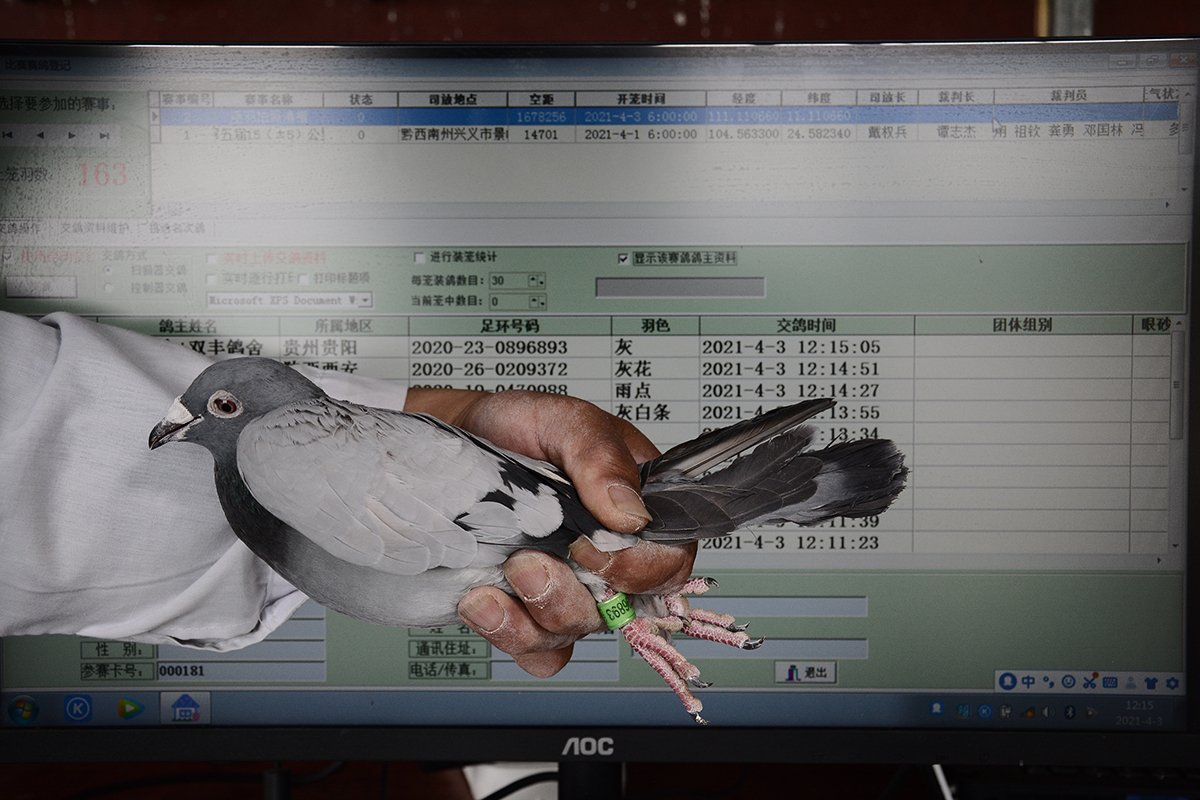Click the 交鸽时间 column header
This screenshot has height=800, width=1200.
(x=806, y=326)
